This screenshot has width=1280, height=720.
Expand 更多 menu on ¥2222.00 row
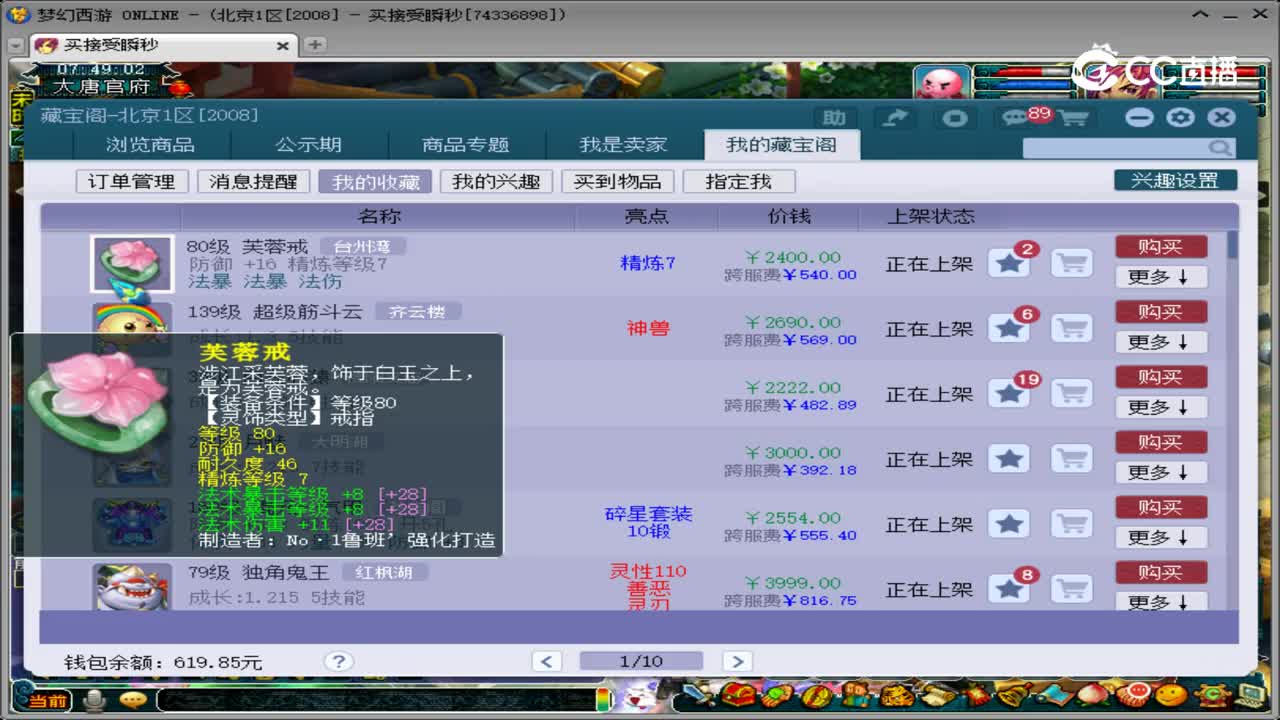(x=1161, y=407)
